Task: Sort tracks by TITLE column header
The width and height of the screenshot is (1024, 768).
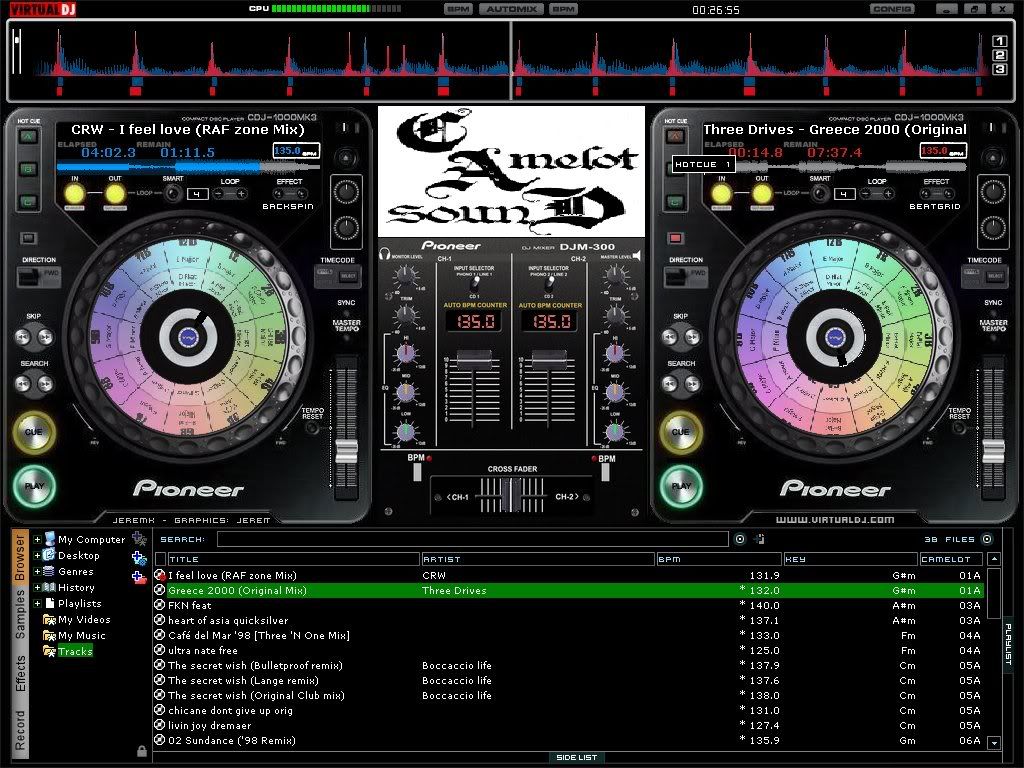Action: click(x=293, y=559)
